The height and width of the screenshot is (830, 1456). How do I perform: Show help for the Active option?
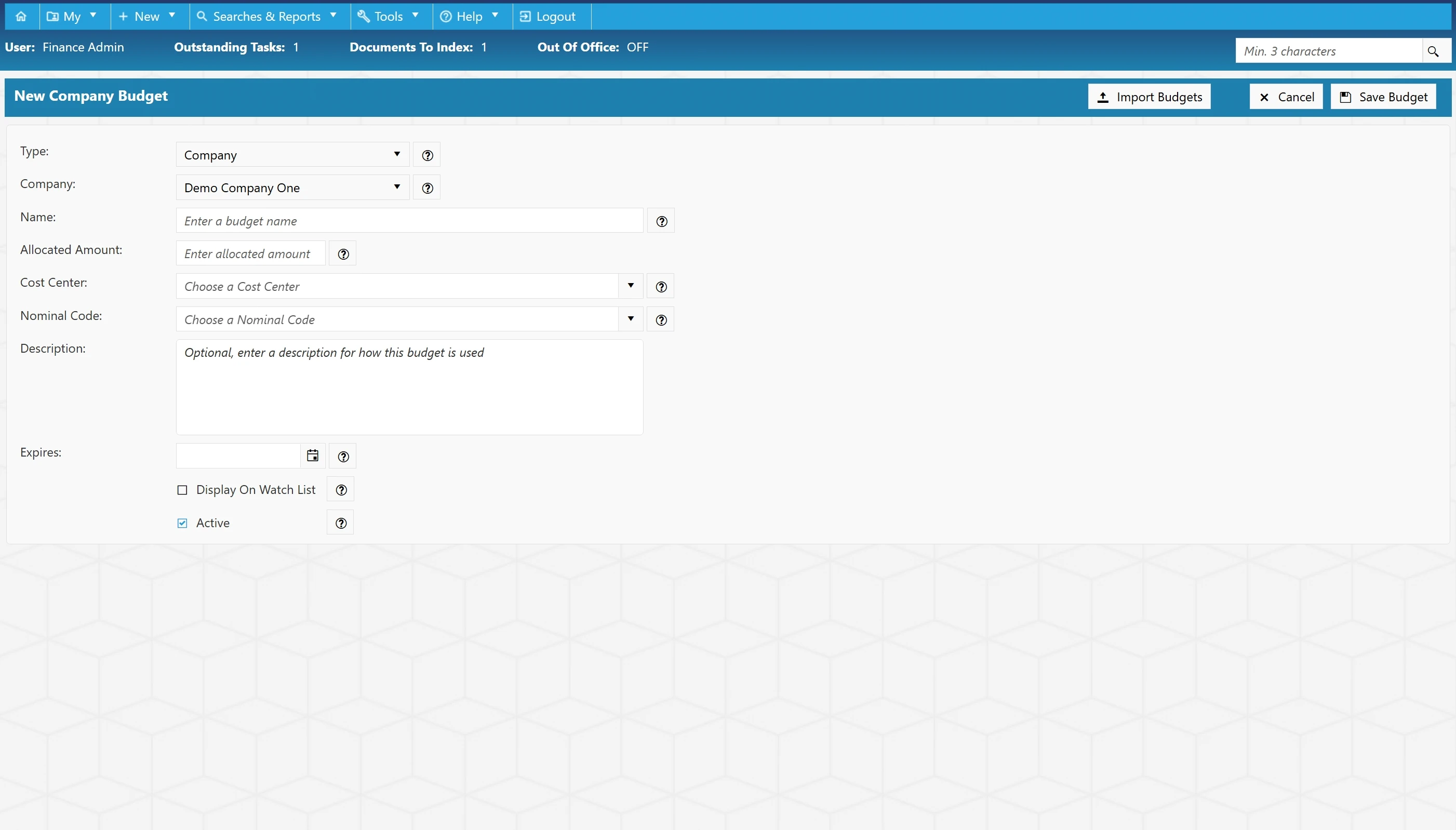tap(340, 523)
